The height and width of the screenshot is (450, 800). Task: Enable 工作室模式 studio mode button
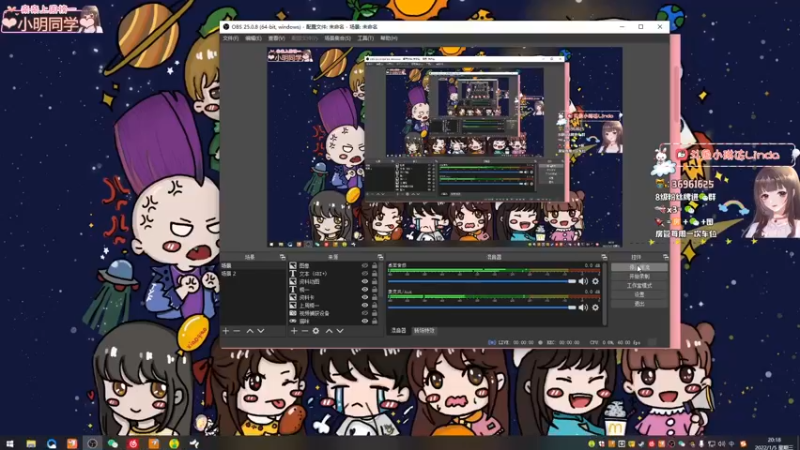(x=639, y=286)
